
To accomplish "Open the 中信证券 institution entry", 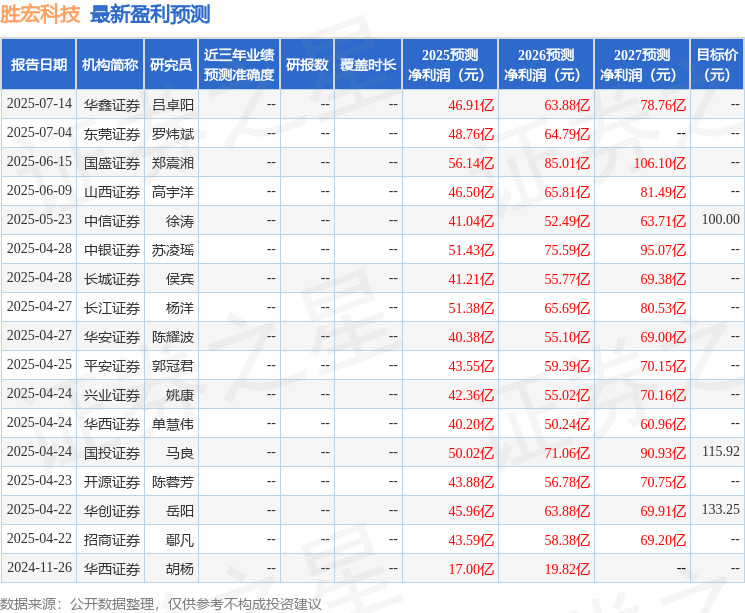I will click(111, 220).
